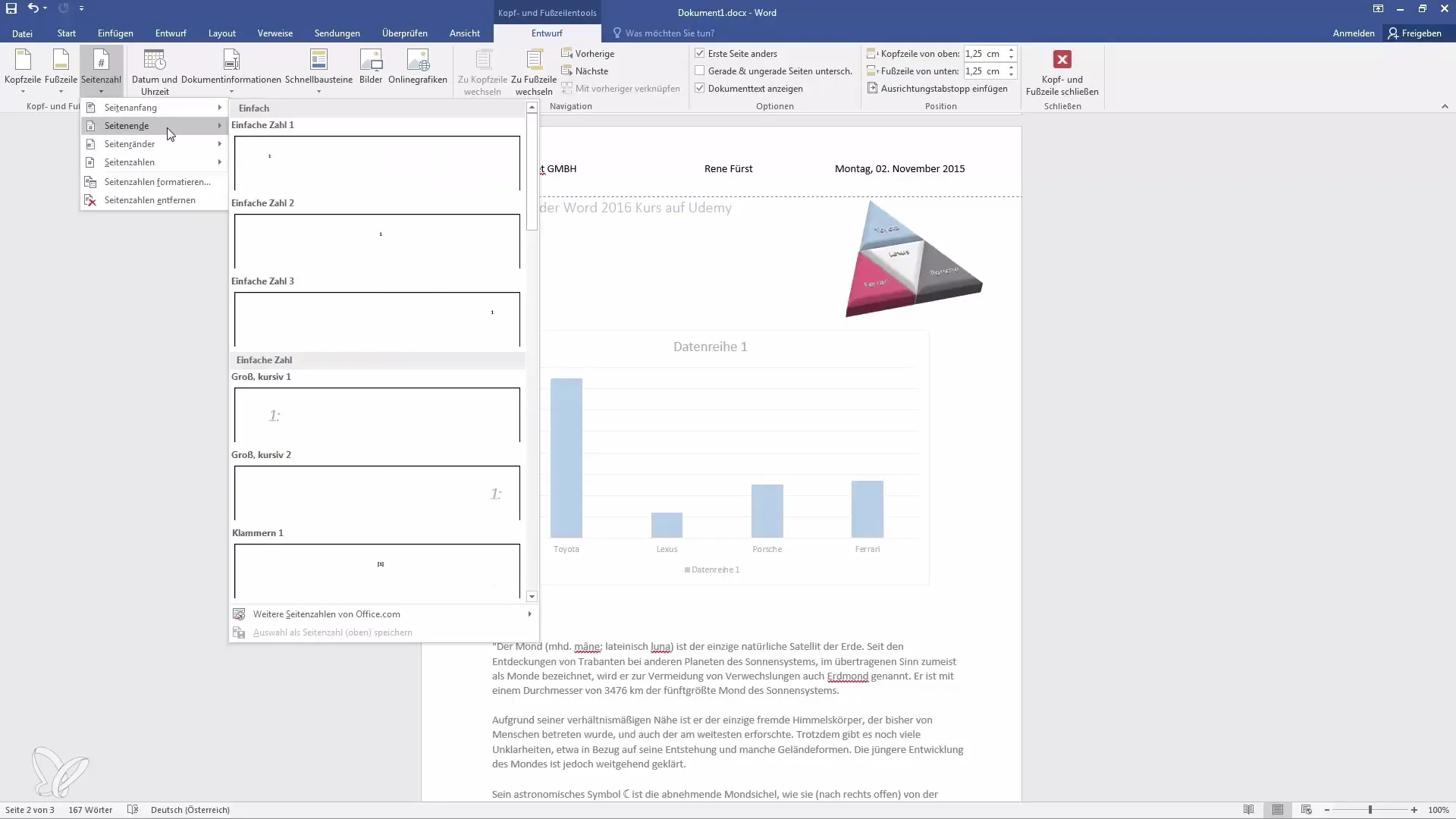Expand Seitenränder submenu
The image size is (1456, 819).
click(154, 144)
